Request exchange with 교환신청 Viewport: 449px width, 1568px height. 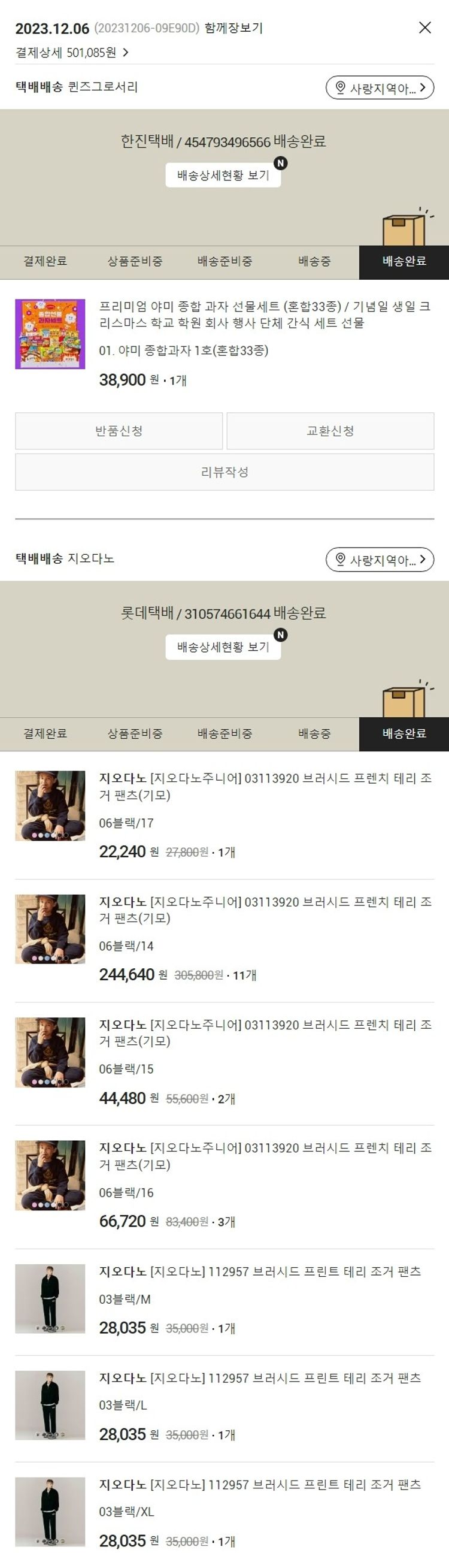point(330,431)
